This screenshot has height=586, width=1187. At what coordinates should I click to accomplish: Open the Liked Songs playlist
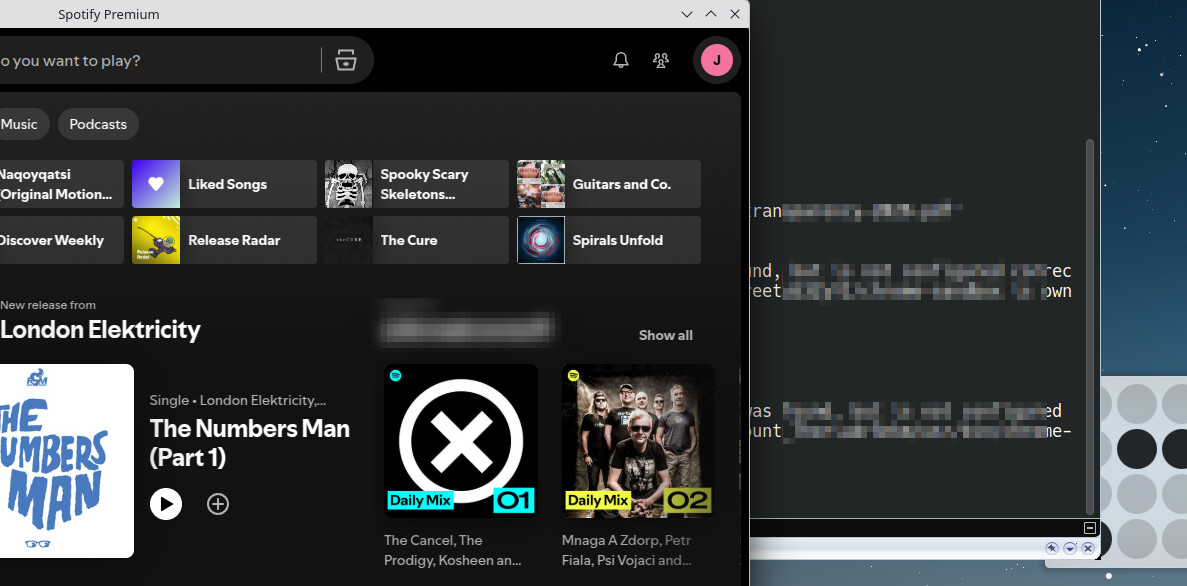tap(224, 184)
